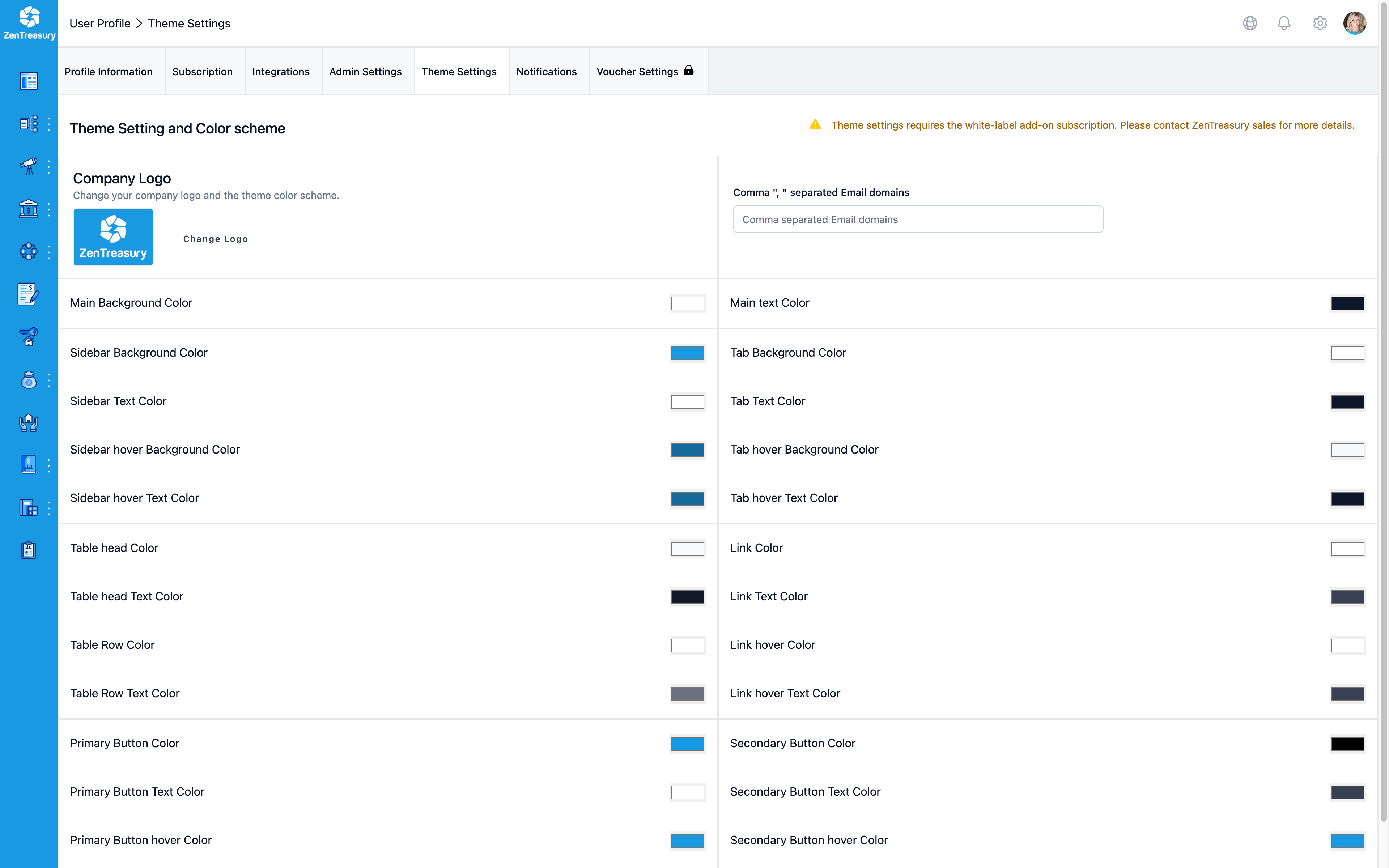Open the Secondary Button Color swatch
Screen dimensions: 1389x868
click(x=1347, y=744)
